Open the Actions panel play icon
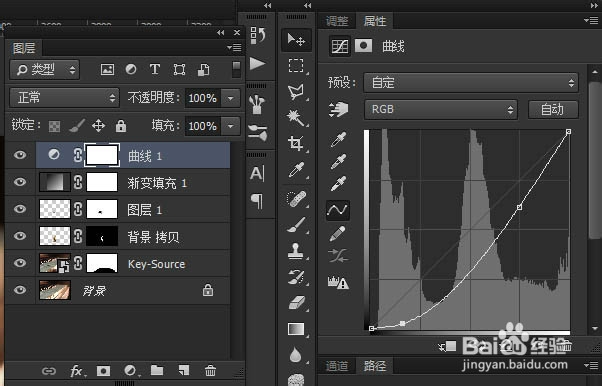 [x=258, y=64]
